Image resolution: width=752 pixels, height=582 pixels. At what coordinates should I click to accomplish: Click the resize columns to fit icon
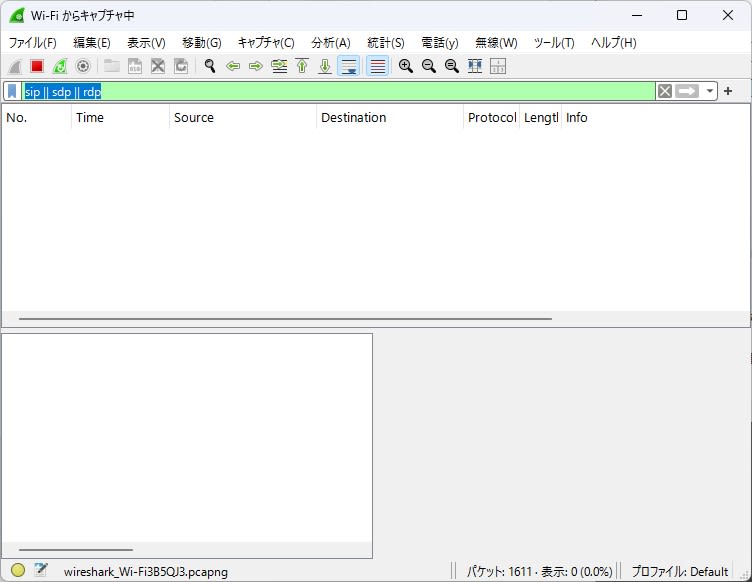pyautogui.click(x=475, y=66)
